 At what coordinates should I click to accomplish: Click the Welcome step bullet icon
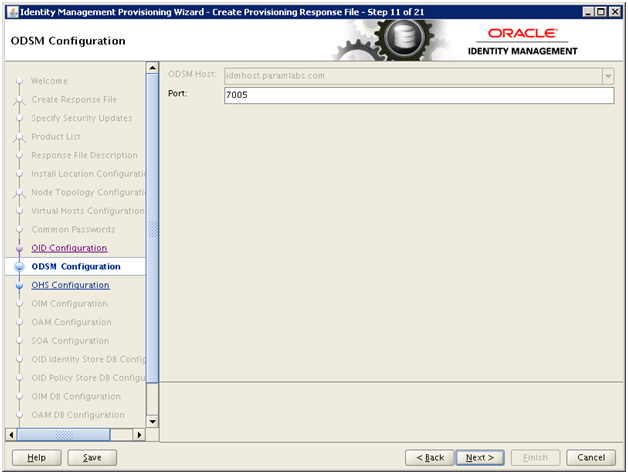[x=19, y=81]
